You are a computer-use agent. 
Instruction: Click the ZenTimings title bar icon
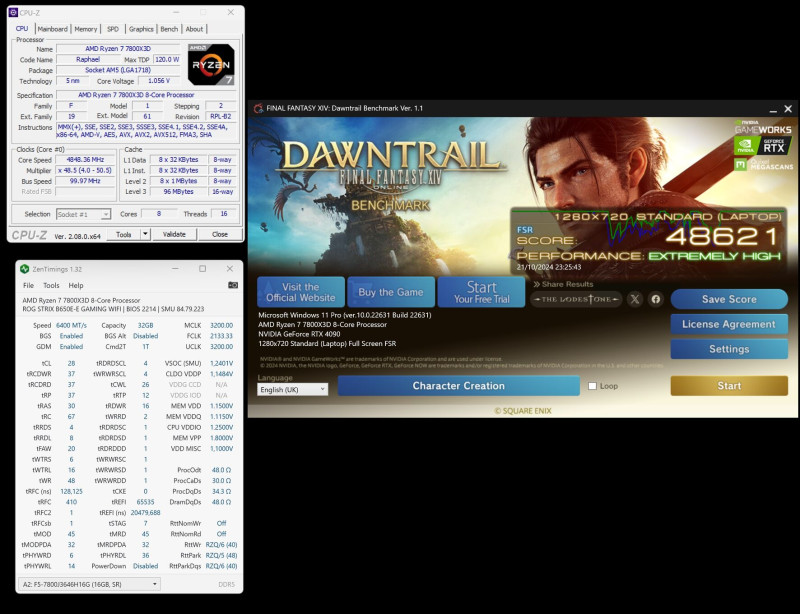24,269
